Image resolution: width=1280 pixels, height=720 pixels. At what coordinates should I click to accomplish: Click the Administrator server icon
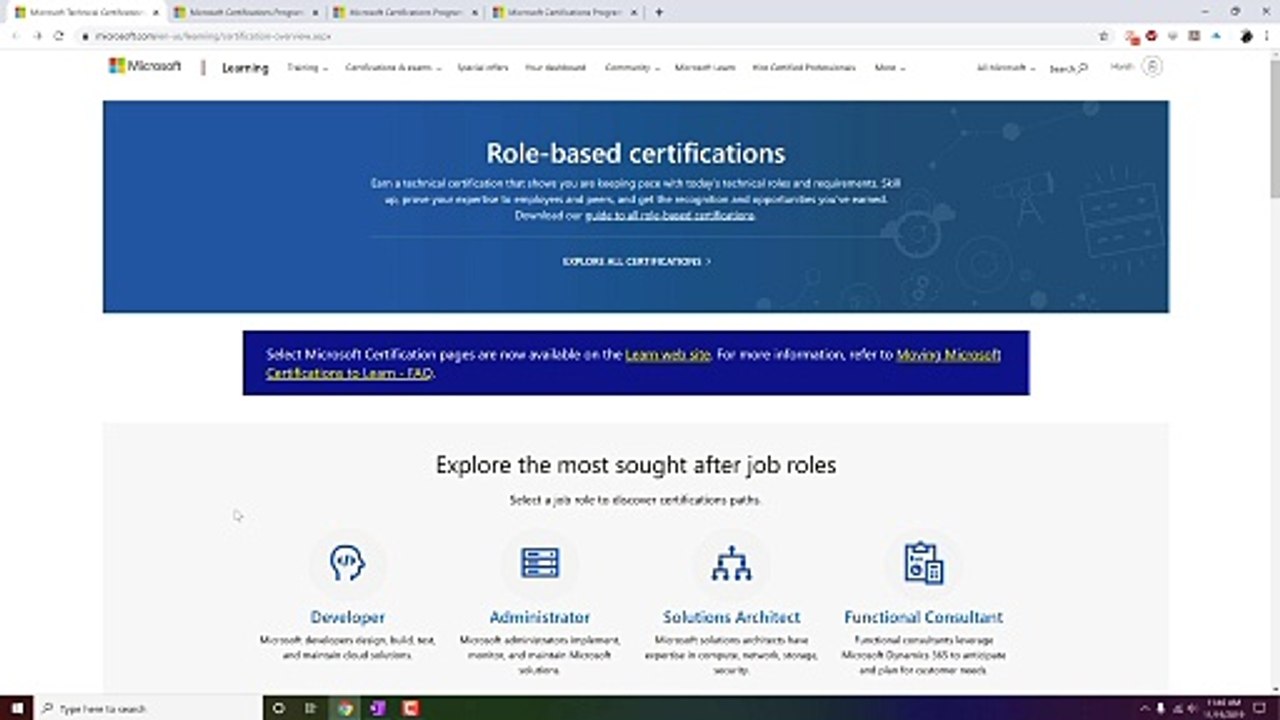tap(540, 563)
